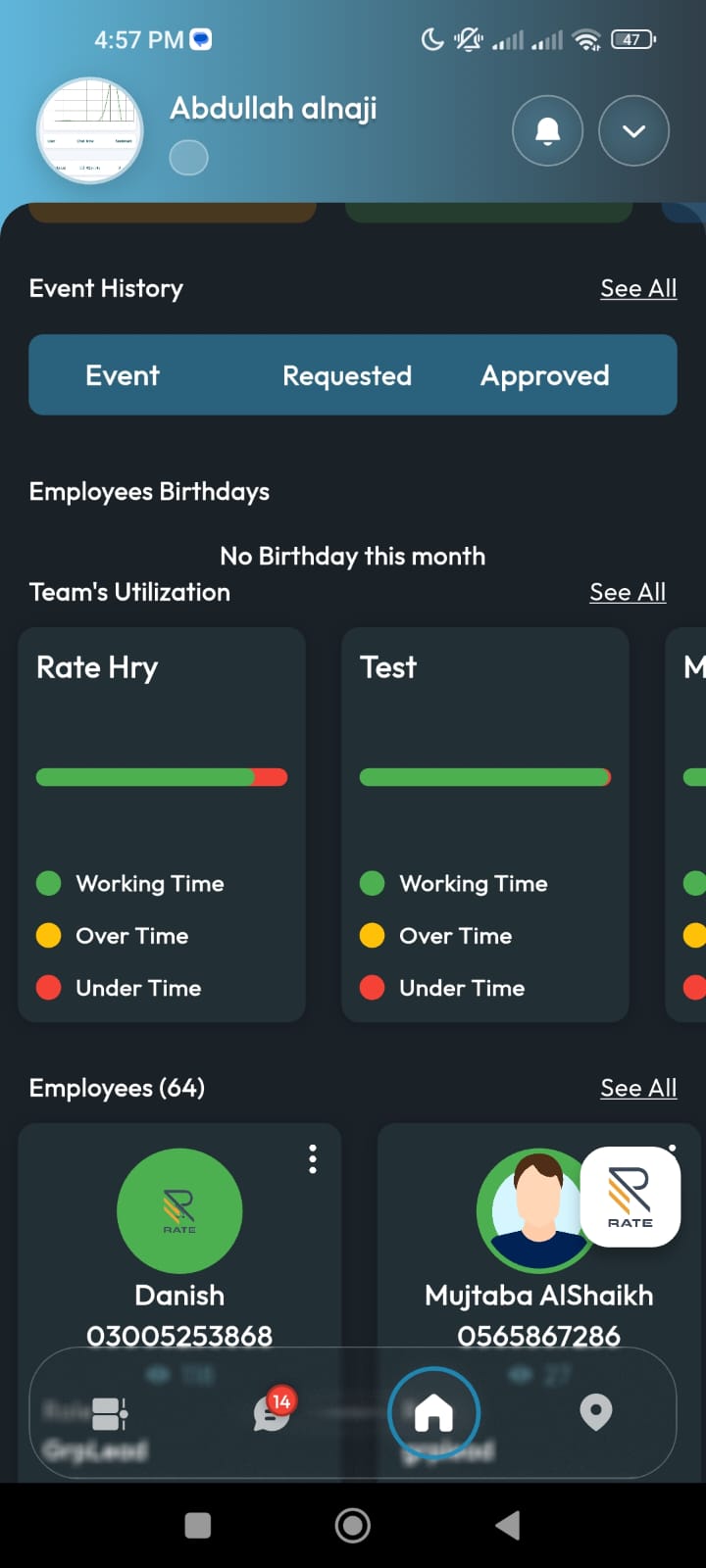Select Working Time label in Test card
This screenshot has width=706, height=1568.
[474, 884]
